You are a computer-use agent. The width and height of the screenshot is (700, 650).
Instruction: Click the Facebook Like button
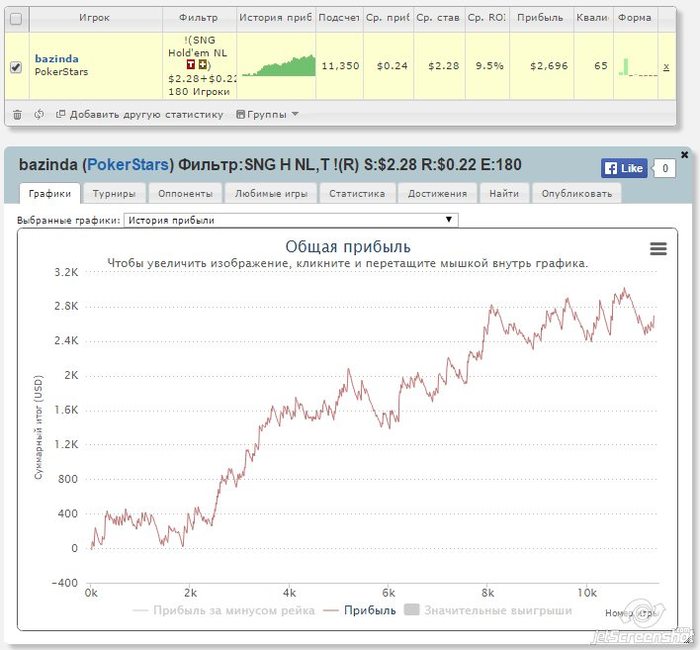624,168
